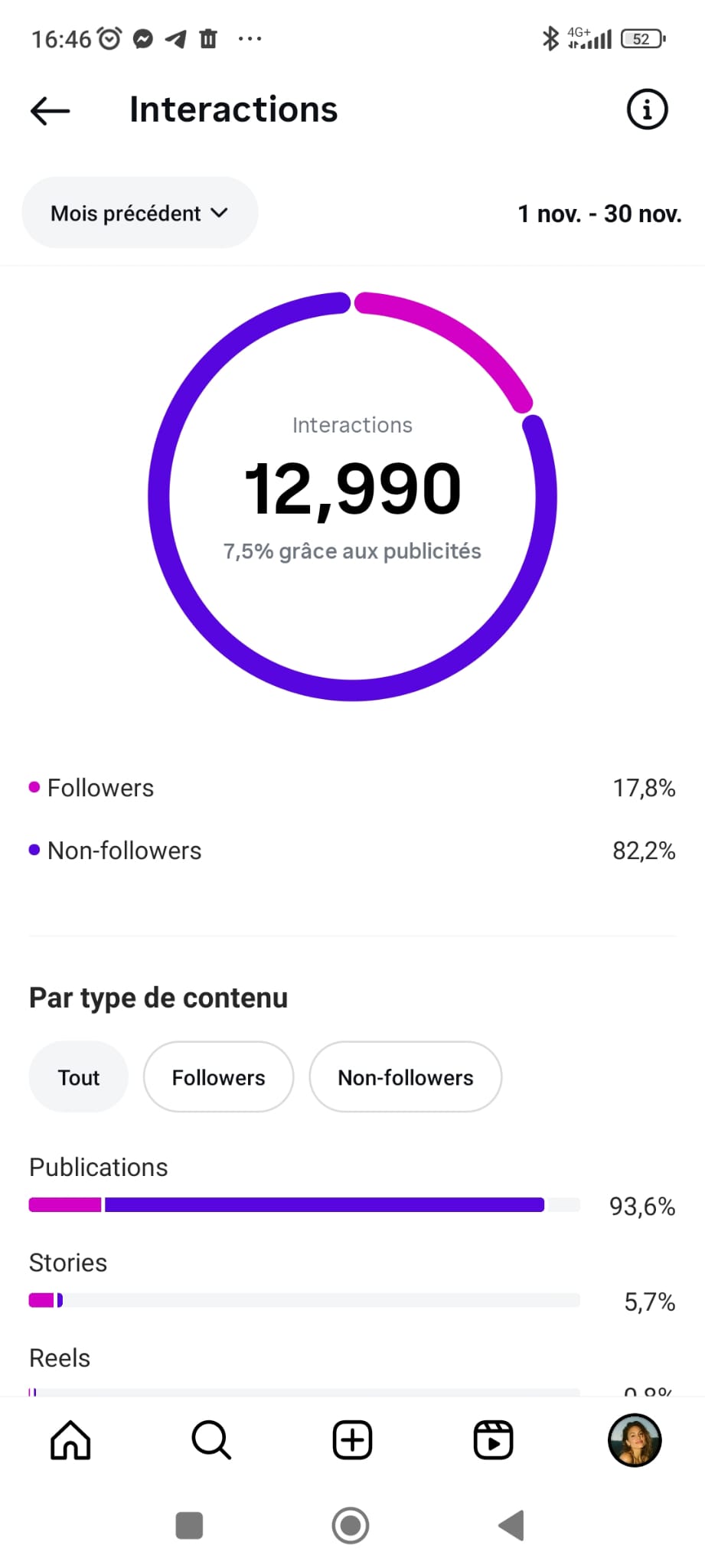Tap the Stories progress bar
This screenshot has width=705, height=1568.
click(x=304, y=1300)
